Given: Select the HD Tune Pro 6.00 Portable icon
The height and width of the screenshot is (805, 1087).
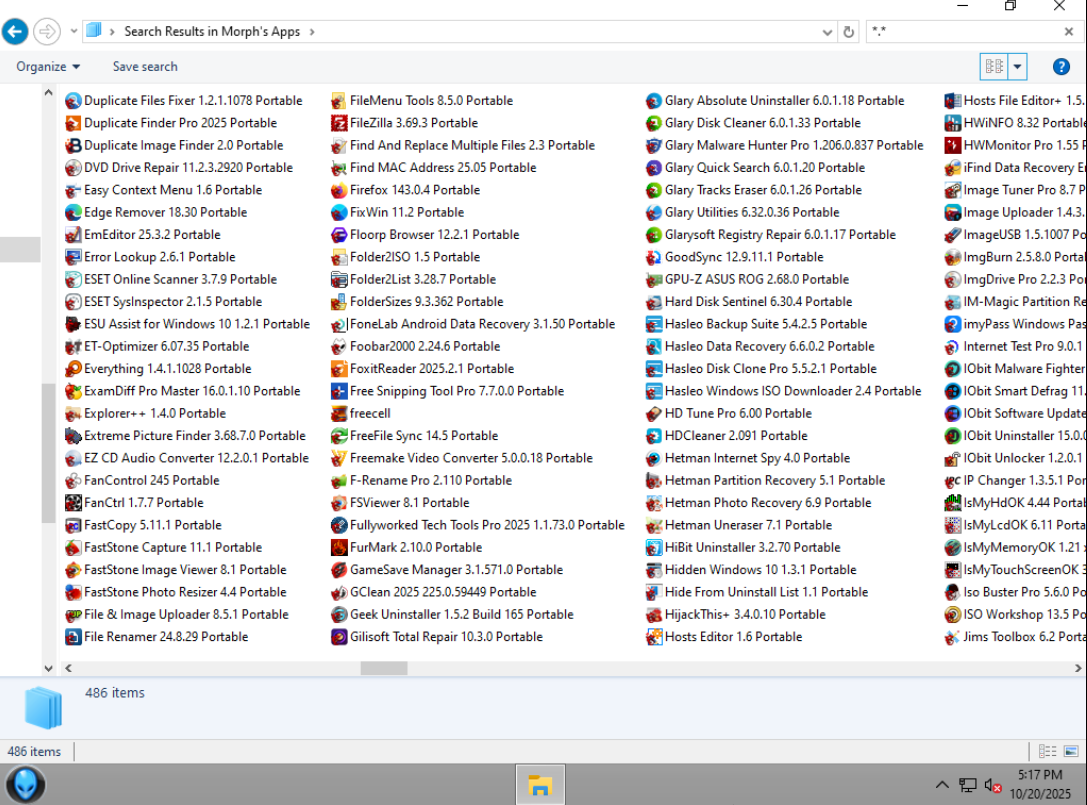Looking at the screenshot, I should 653,414.
